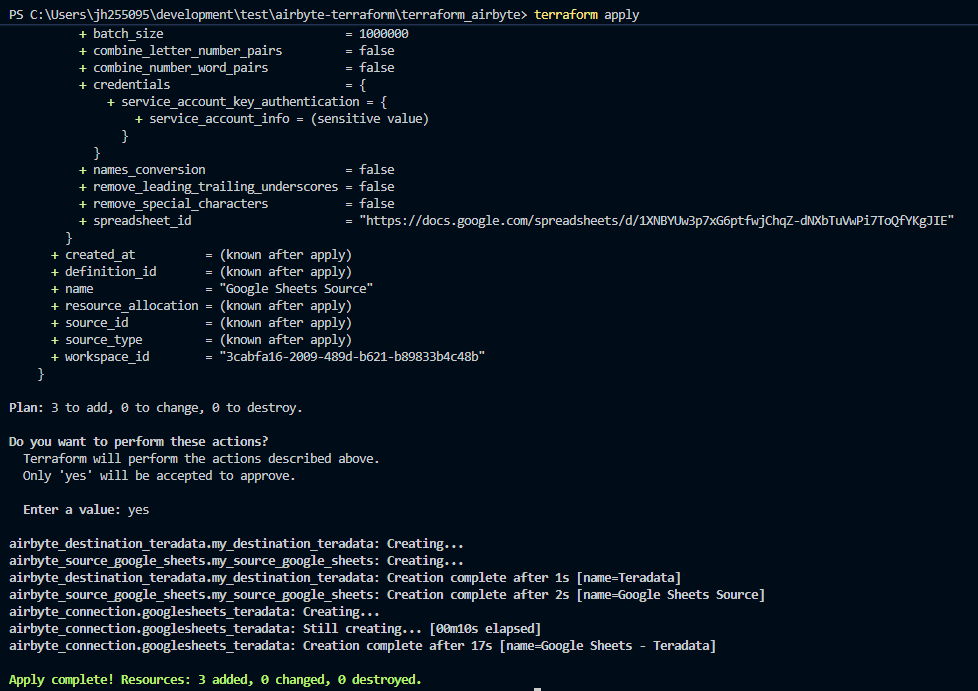
Task: Click the "Google Sheets Source" name value
Action: [x=296, y=289]
